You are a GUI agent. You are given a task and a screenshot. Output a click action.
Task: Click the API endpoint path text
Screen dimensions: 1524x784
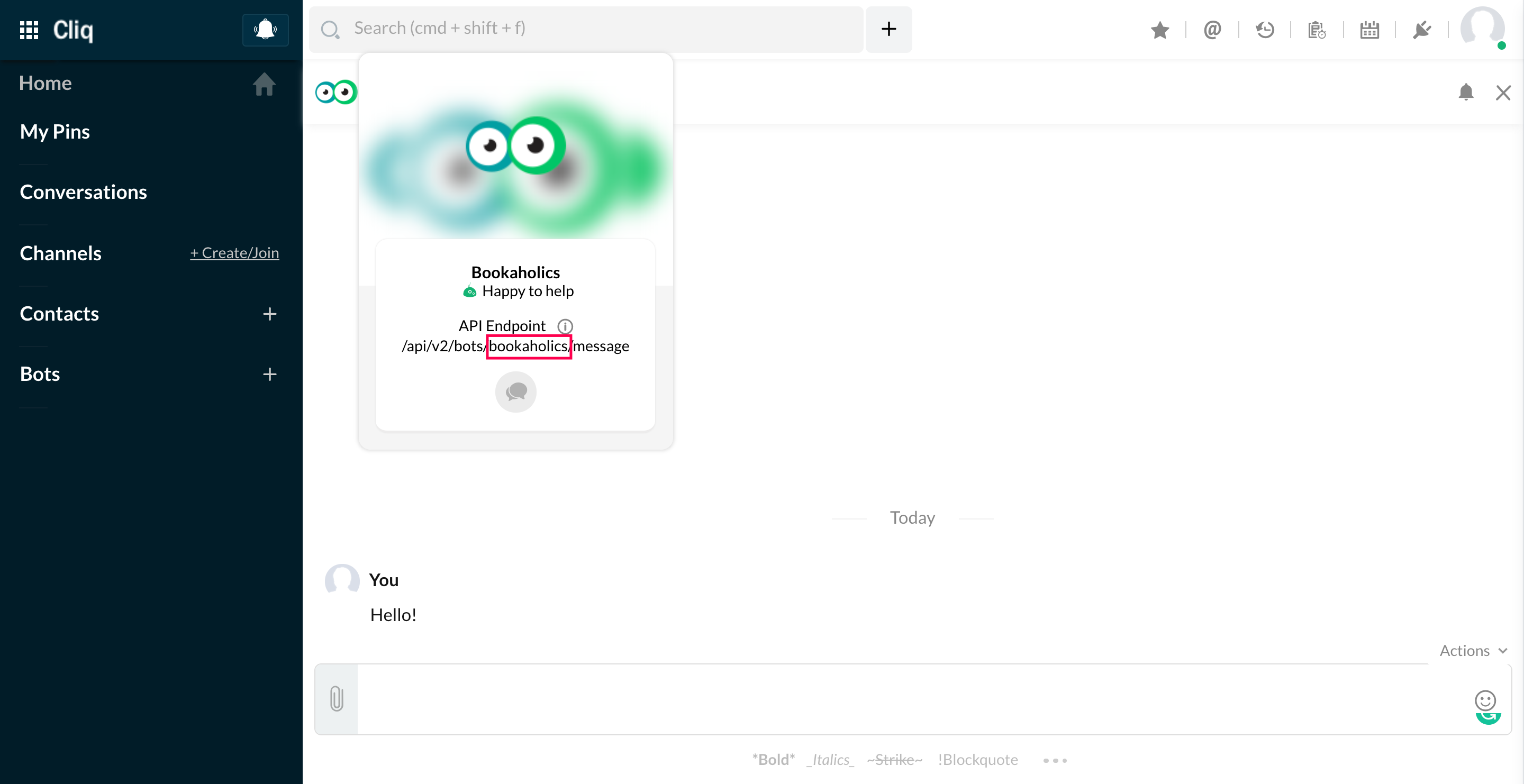pyautogui.click(x=515, y=346)
